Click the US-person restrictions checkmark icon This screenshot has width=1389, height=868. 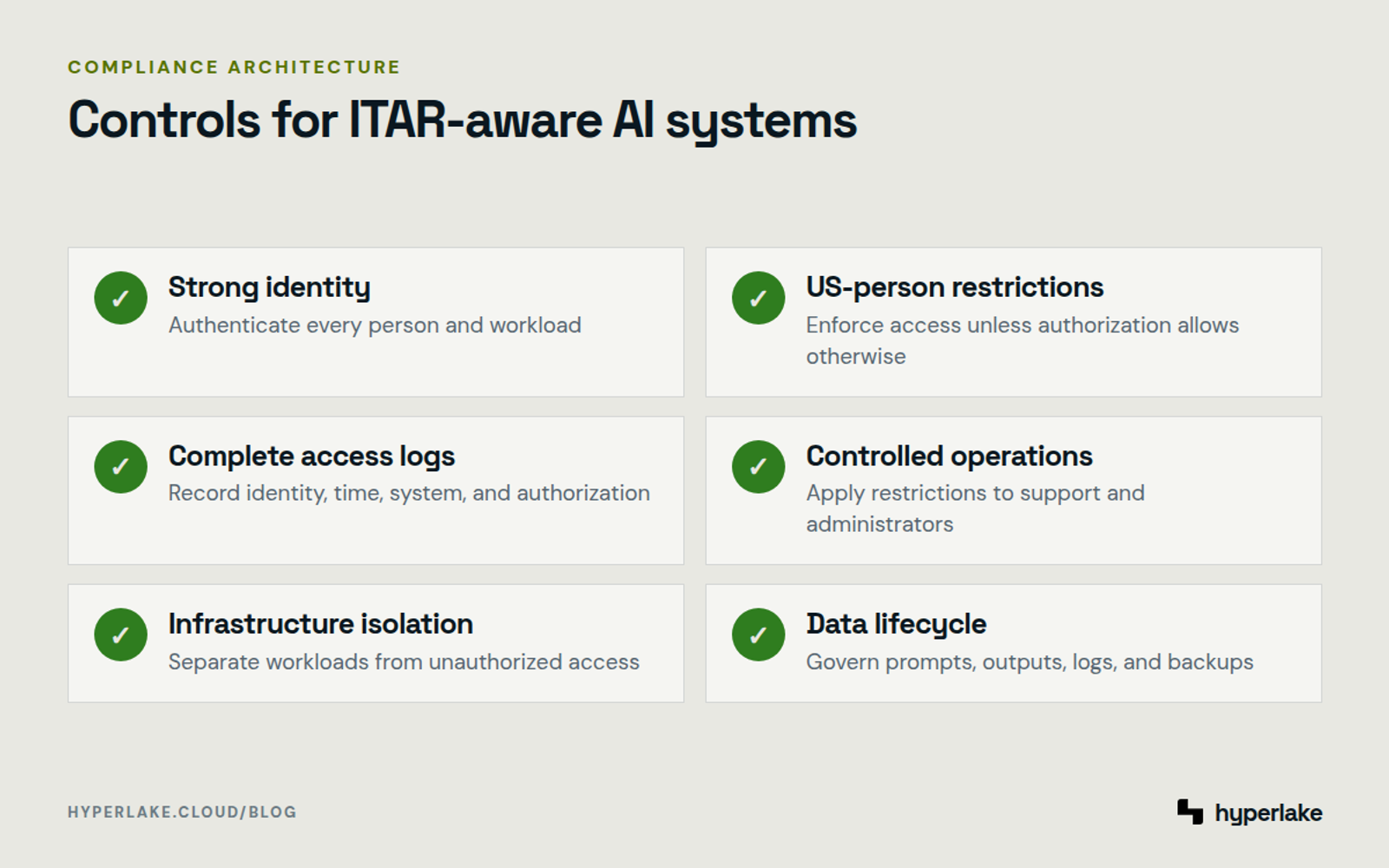pyautogui.click(x=758, y=298)
